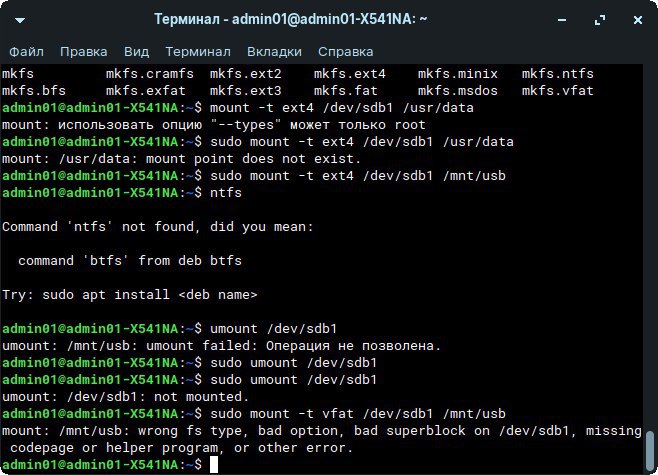Click the 'Try: sudo apt install' line
The height and width of the screenshot is (475, 658).
coord(130,295)
